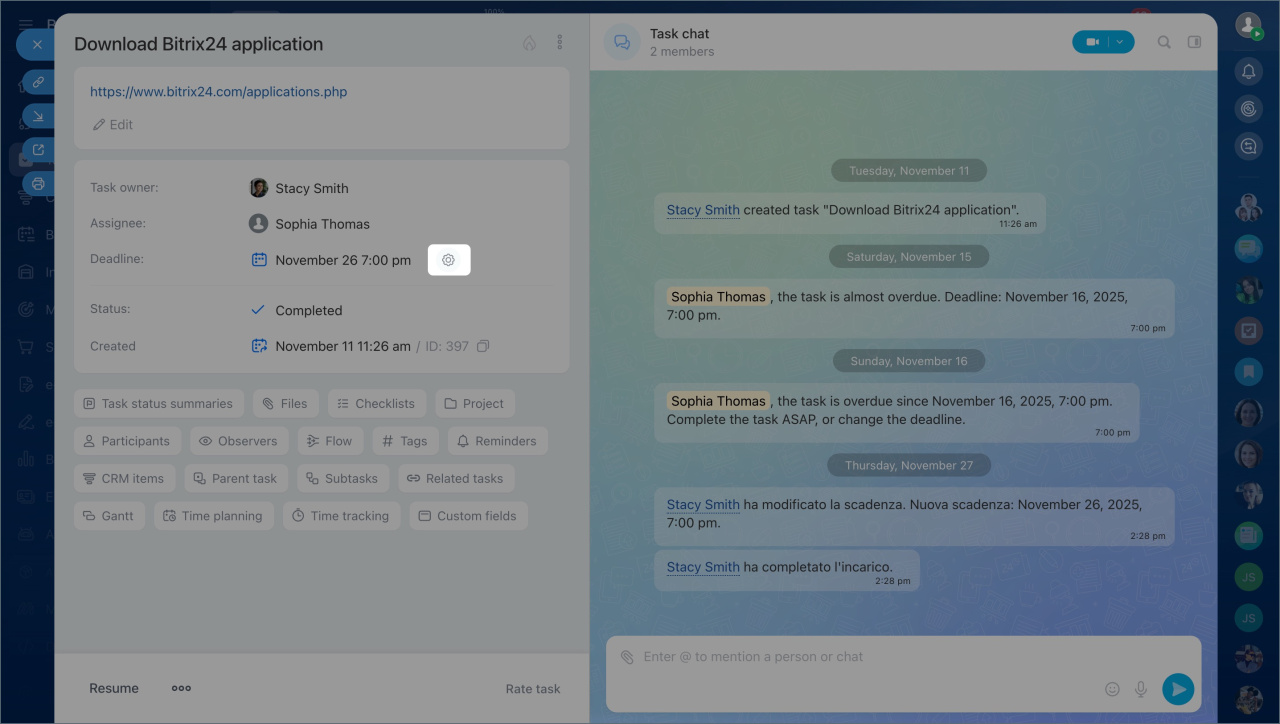Click Resume to reopen the task

(x=114, y=688)
